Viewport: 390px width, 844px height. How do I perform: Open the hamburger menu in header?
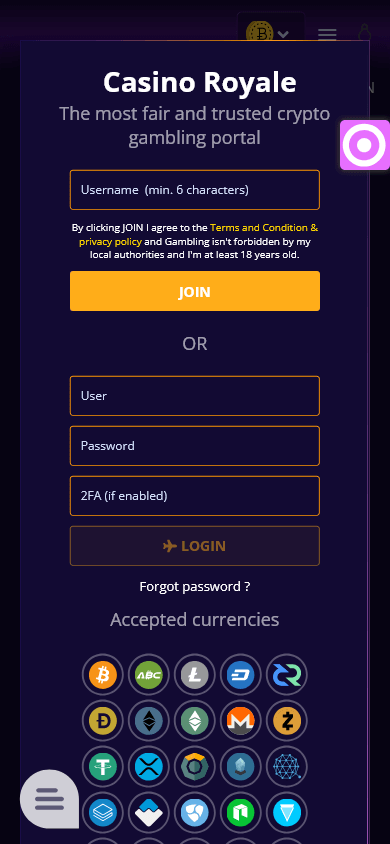pyautogui.click(x=327, y=35)
